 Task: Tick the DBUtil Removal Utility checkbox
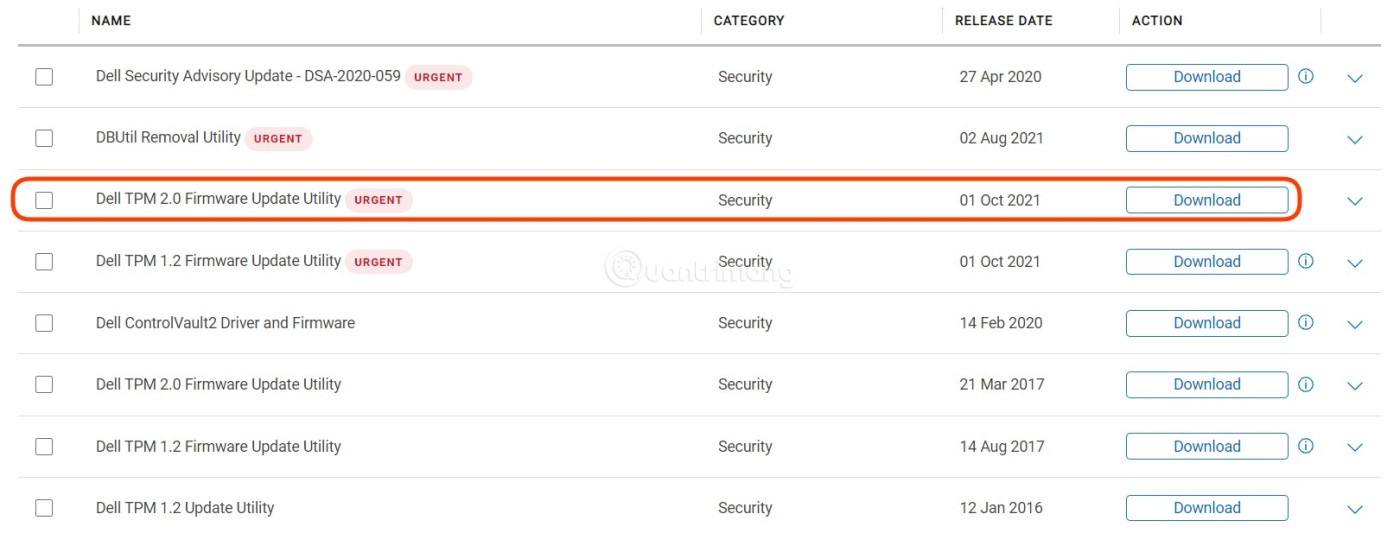click(44, 138)
